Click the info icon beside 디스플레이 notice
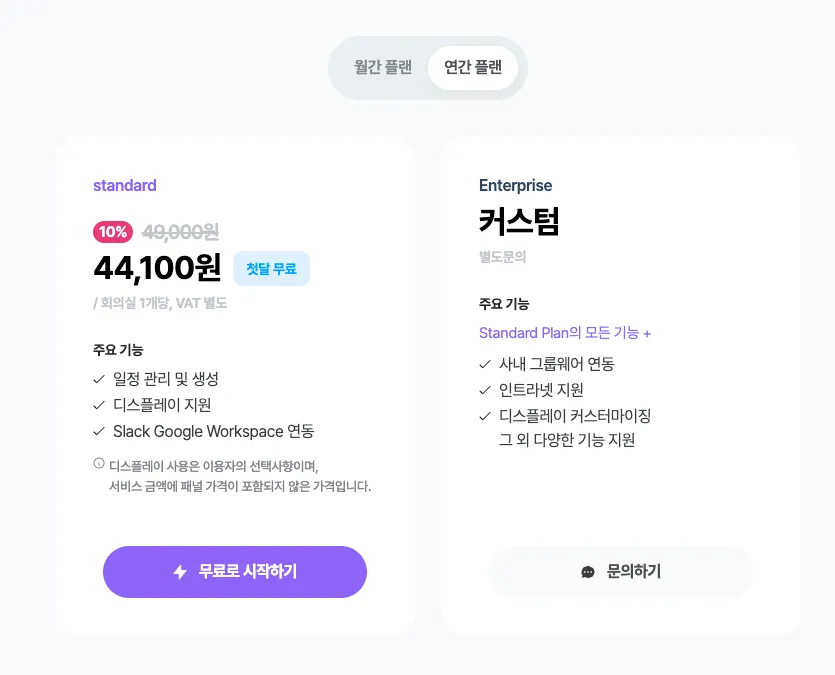 tap(99, 463)
